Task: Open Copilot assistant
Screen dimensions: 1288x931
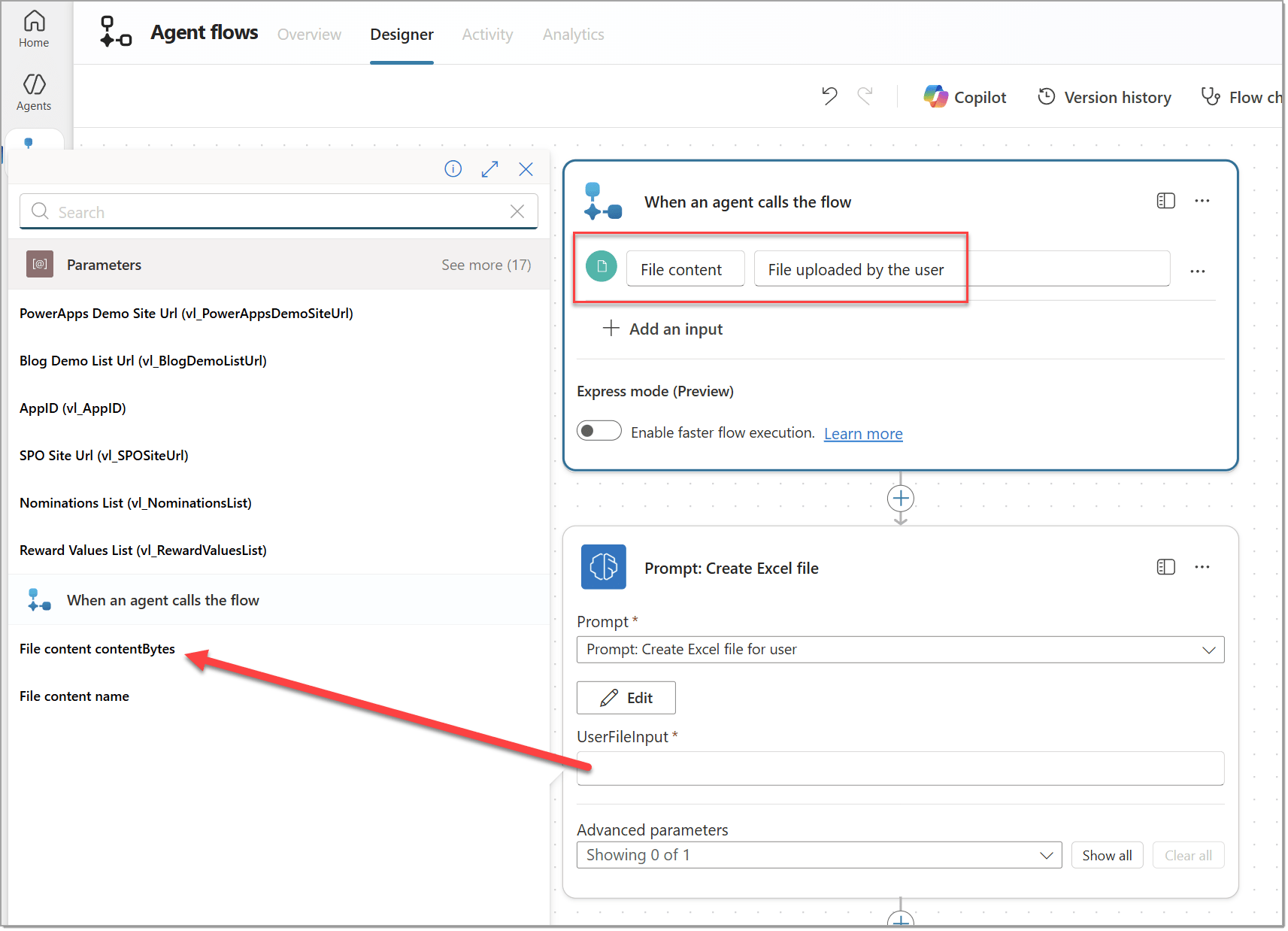Action: pyautogui.click(x=965, y=97)
